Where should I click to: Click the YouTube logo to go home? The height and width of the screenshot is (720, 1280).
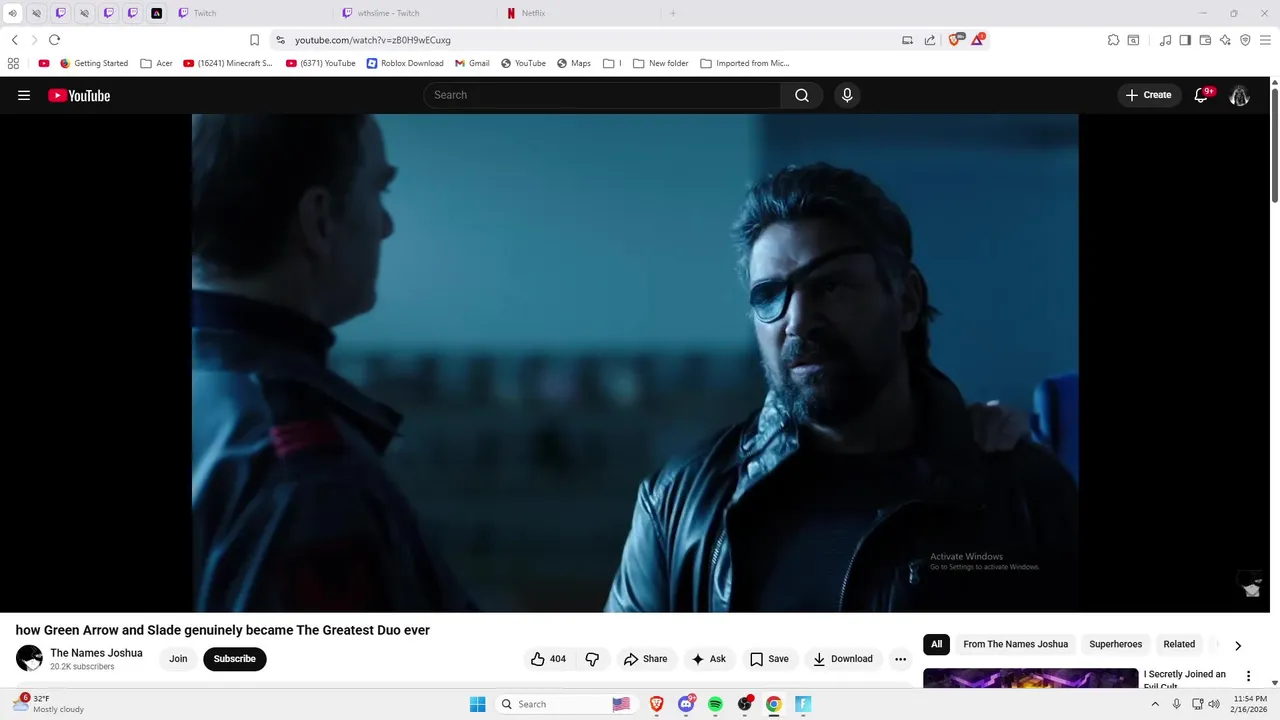[79, 95]
